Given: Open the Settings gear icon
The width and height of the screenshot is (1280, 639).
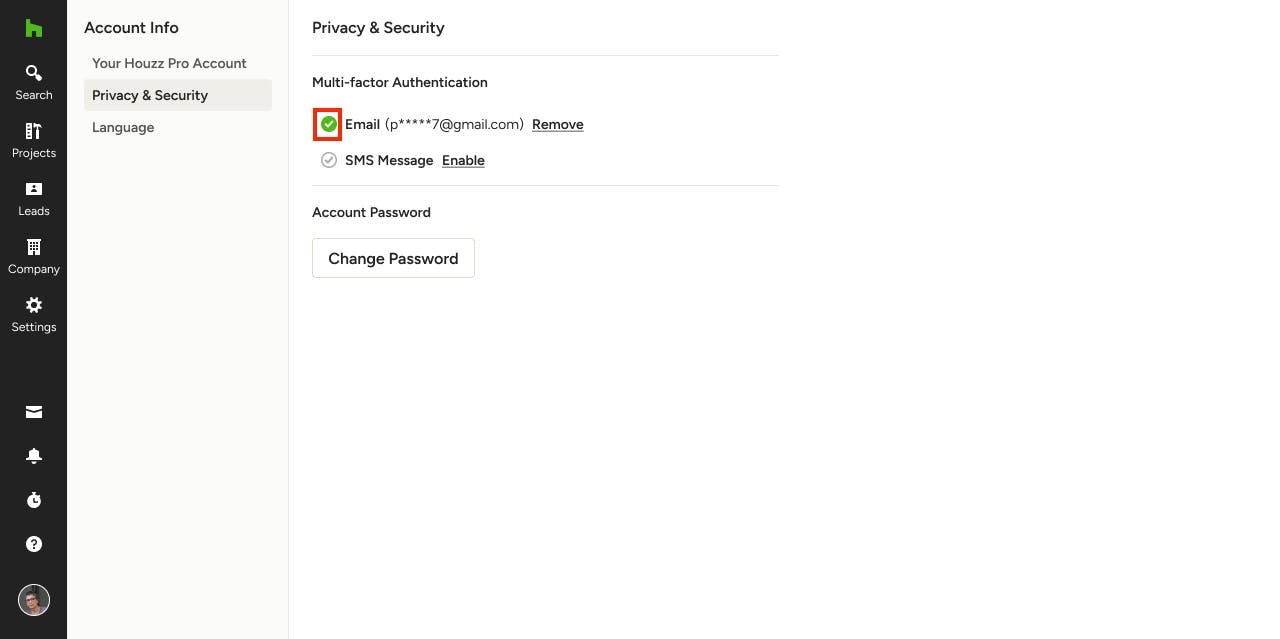Looking at the screenshot, I should 33,305.
